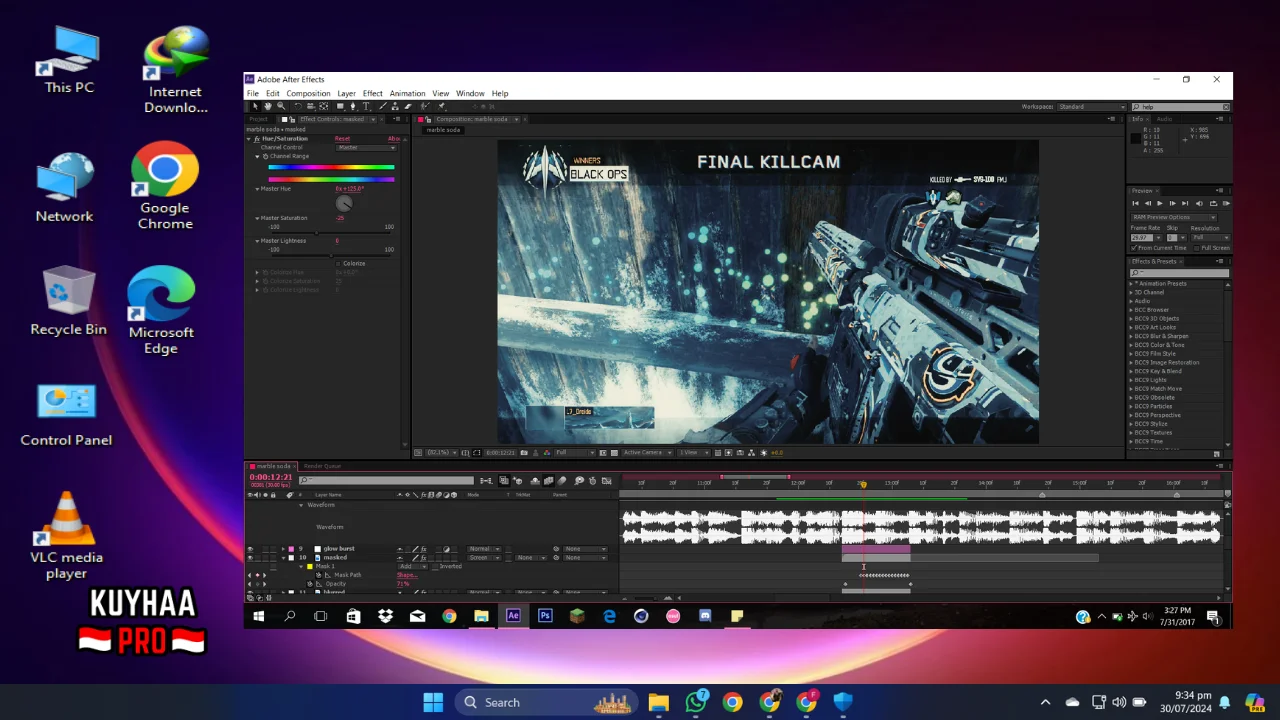This screenshot has height=720, width=1280.
Task: Select the Zoom magnifier tool
Action: point(281,106)
